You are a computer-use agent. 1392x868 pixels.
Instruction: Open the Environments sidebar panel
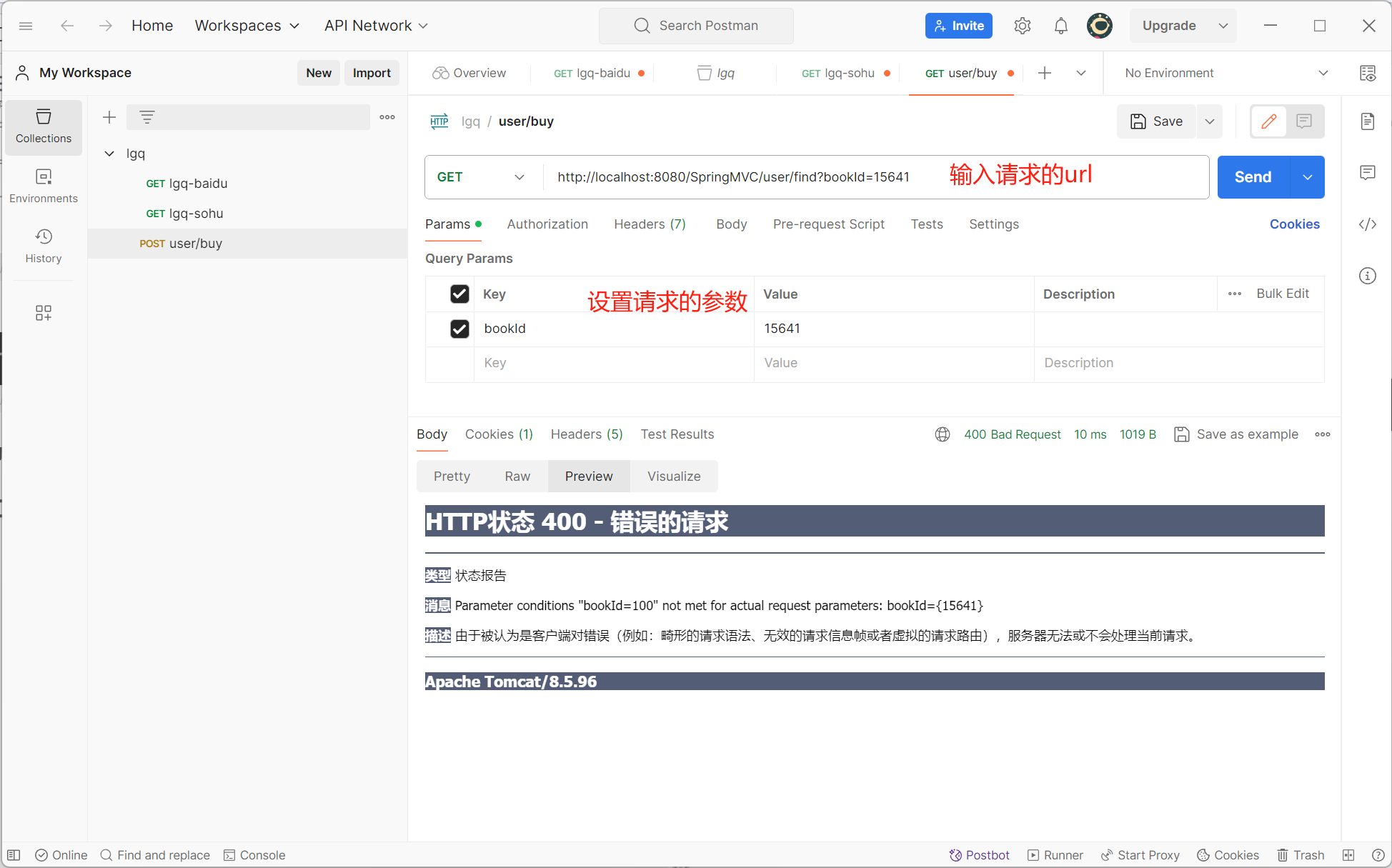pos(44,186)
